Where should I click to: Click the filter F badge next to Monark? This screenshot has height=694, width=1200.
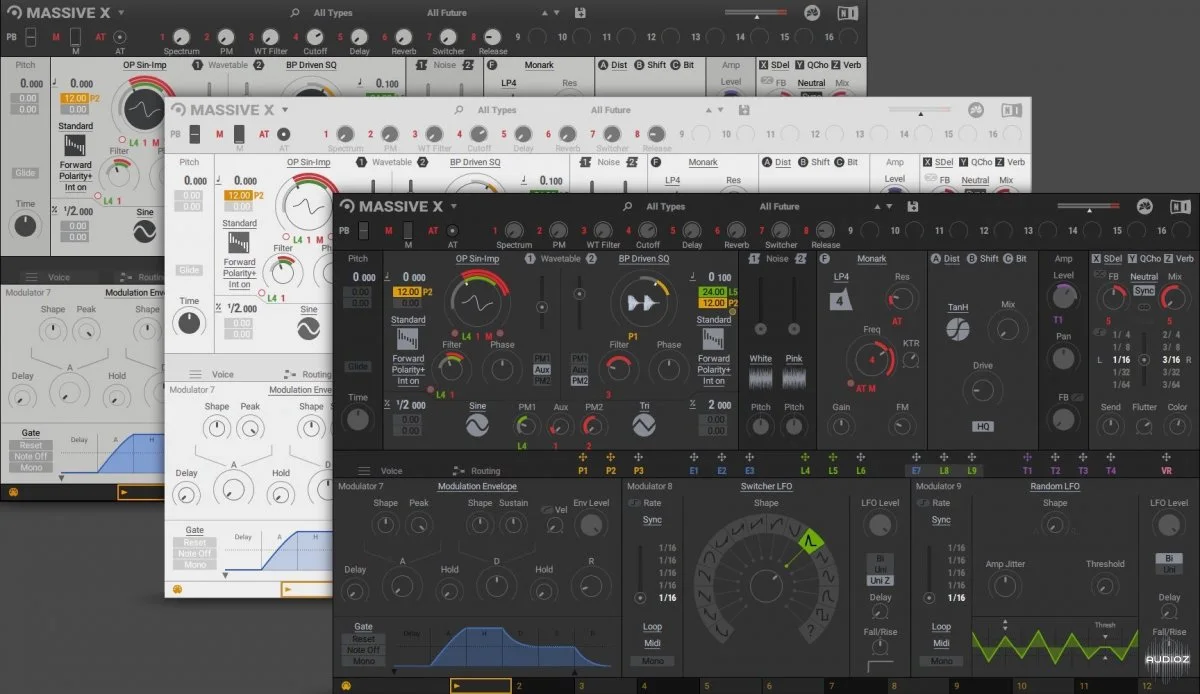(x=825, y=259)
